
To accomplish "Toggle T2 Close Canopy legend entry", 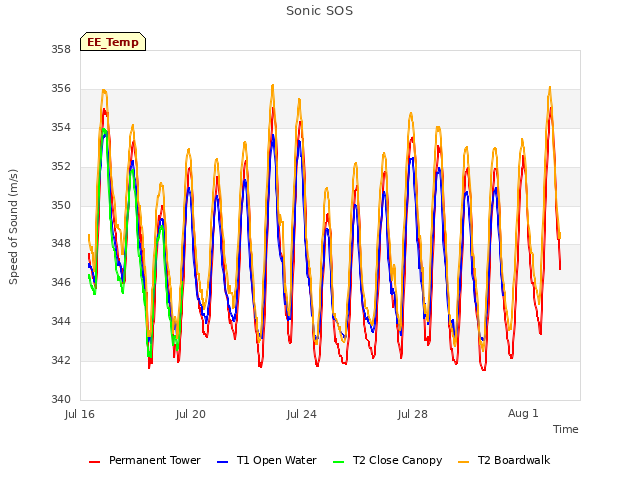I will pos(388,460).
